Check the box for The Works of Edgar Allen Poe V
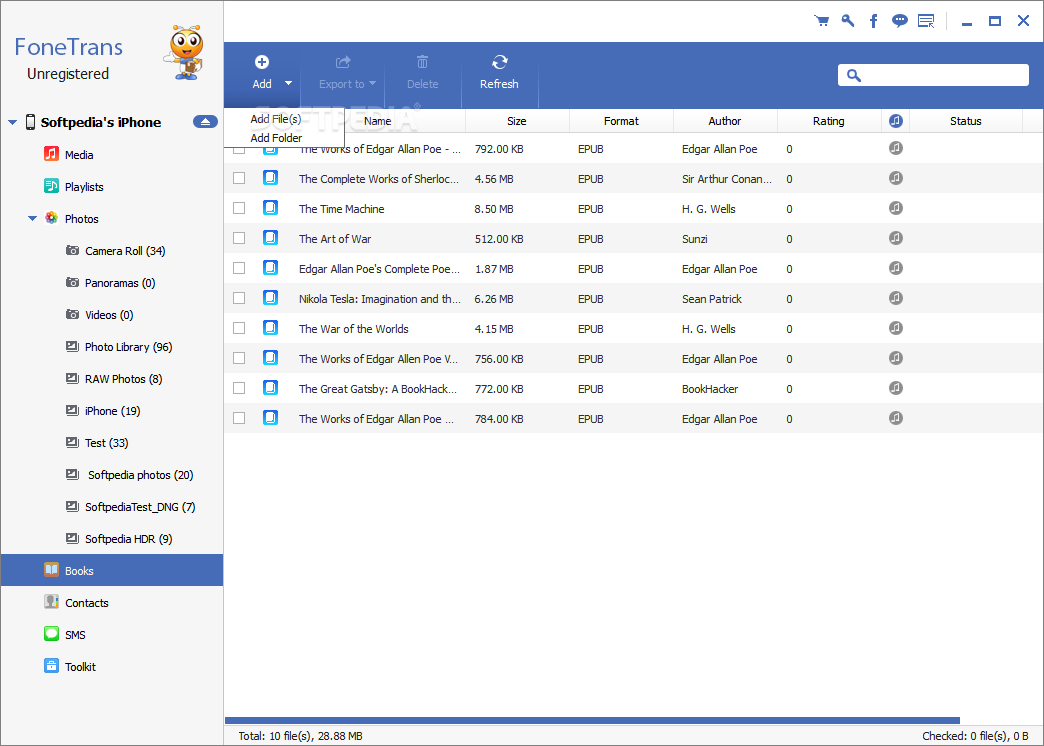 pos(239,358)
